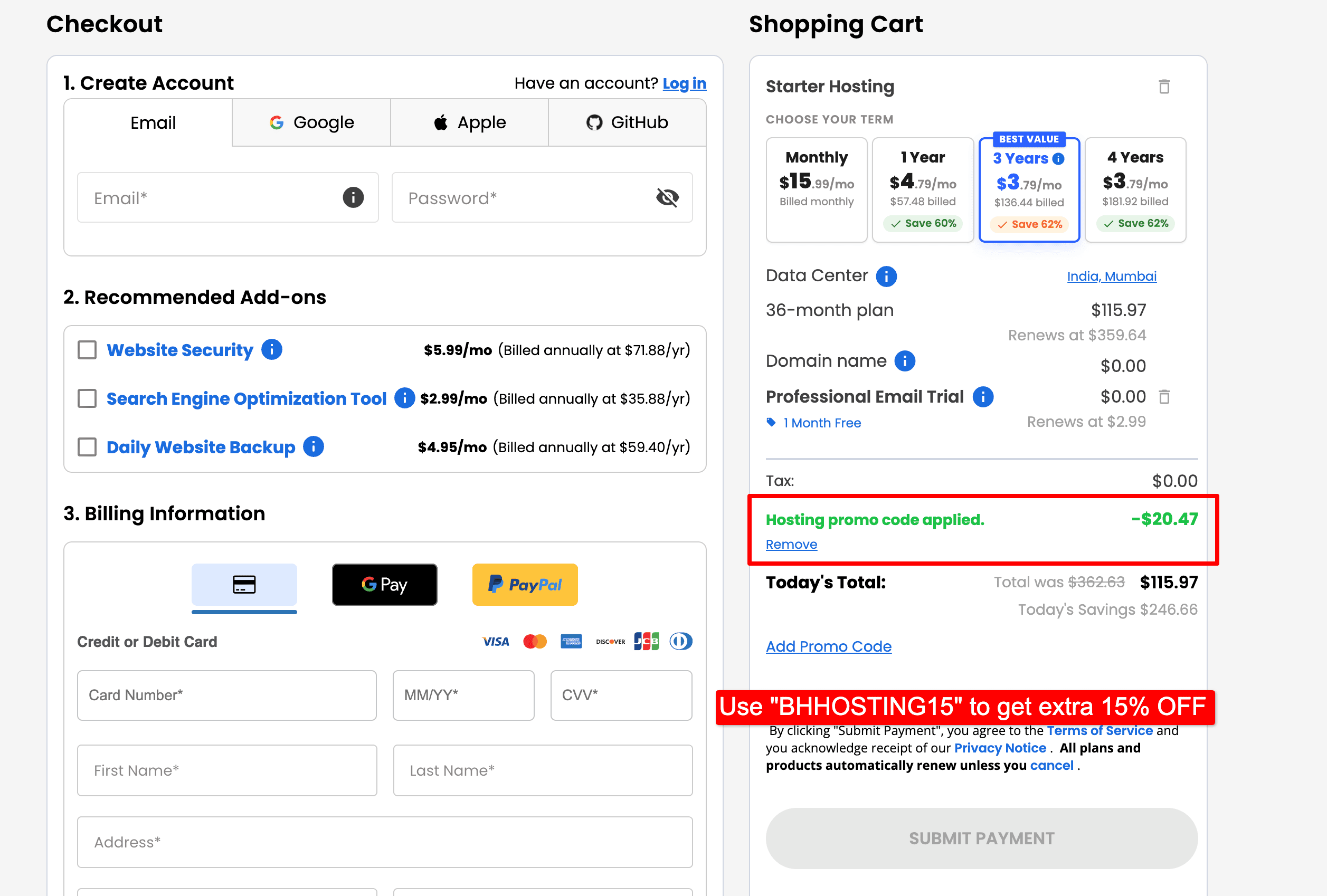Viewport: 1327px width, 896px height.
Task: Follow the cancel link
Action: 1051,765
